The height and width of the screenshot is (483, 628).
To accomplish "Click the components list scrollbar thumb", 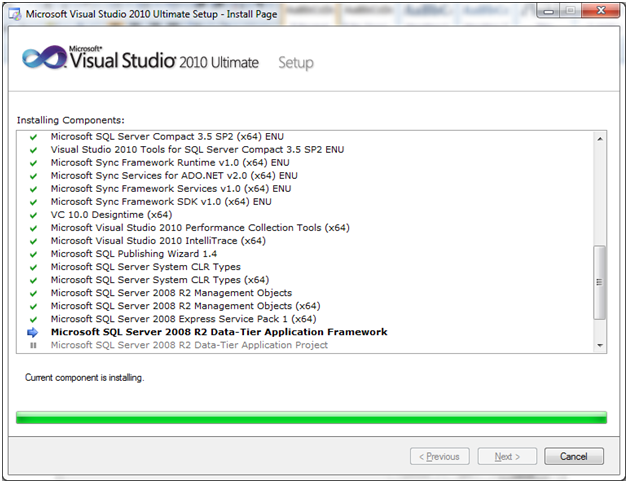I will [x=600, y=282].
